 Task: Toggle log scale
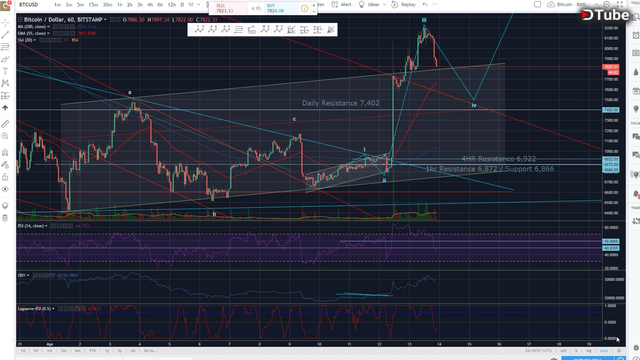click(x=589, y=351)
